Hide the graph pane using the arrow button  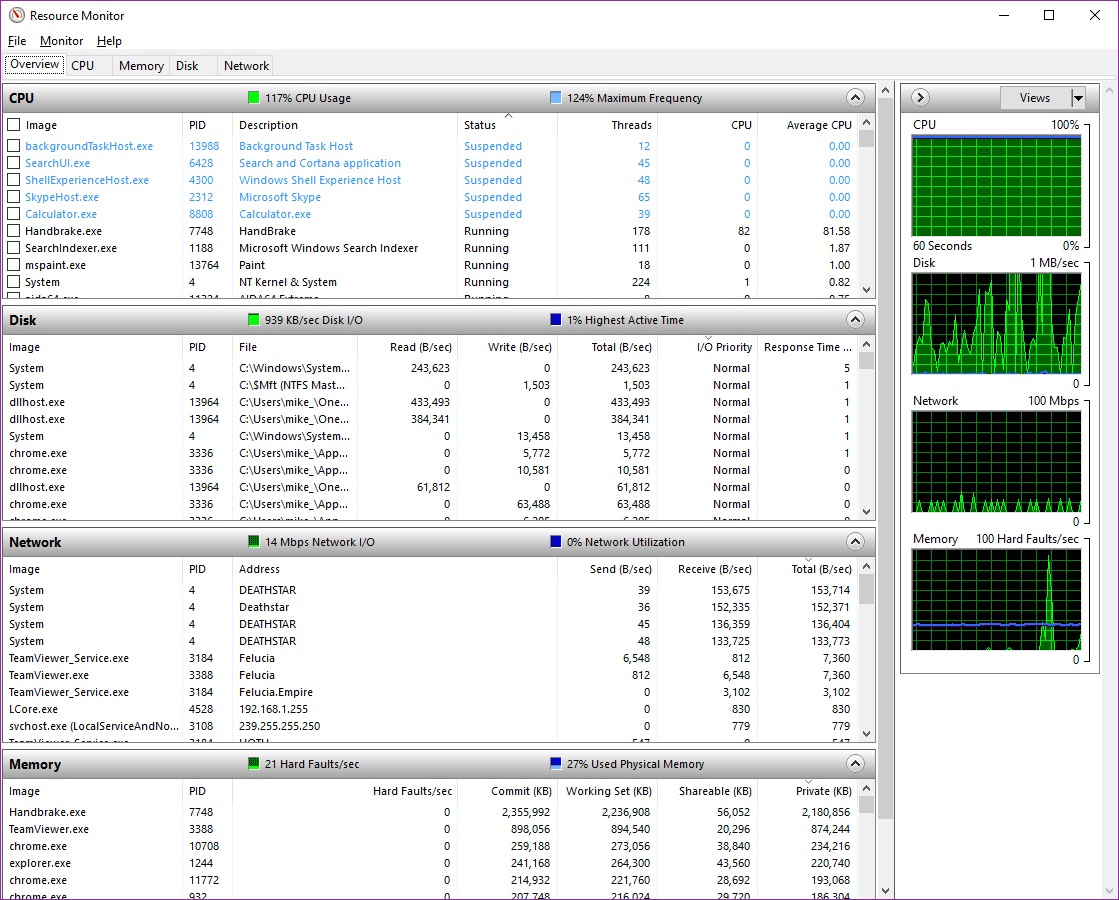[x=921, y=98]
